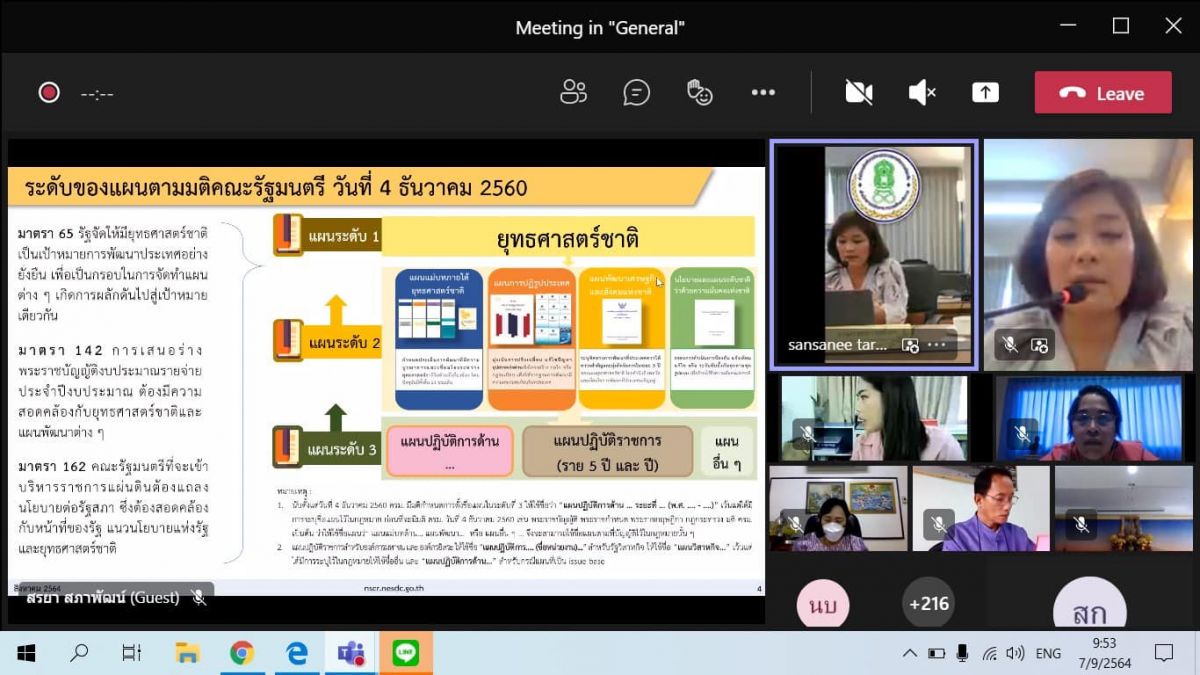The image size is (1200, 675).
Task: Open Task View from the taskbar
Action: 132,653
